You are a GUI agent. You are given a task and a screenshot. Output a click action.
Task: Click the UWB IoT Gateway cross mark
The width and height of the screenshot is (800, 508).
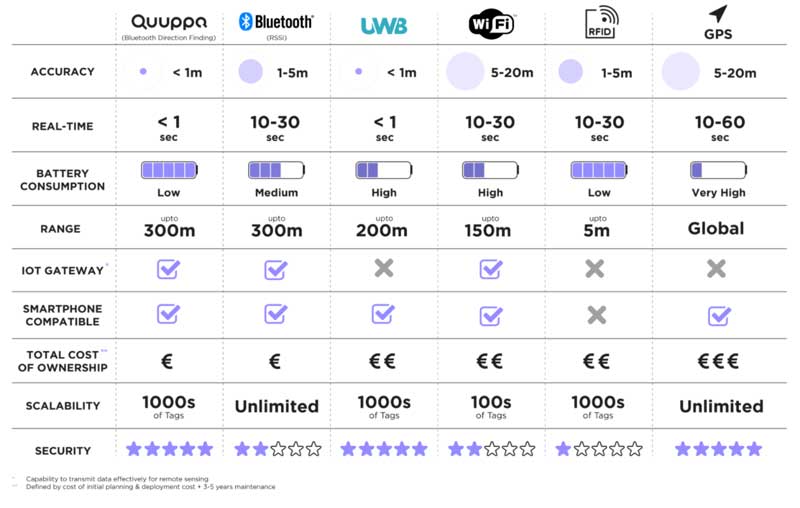383,268
